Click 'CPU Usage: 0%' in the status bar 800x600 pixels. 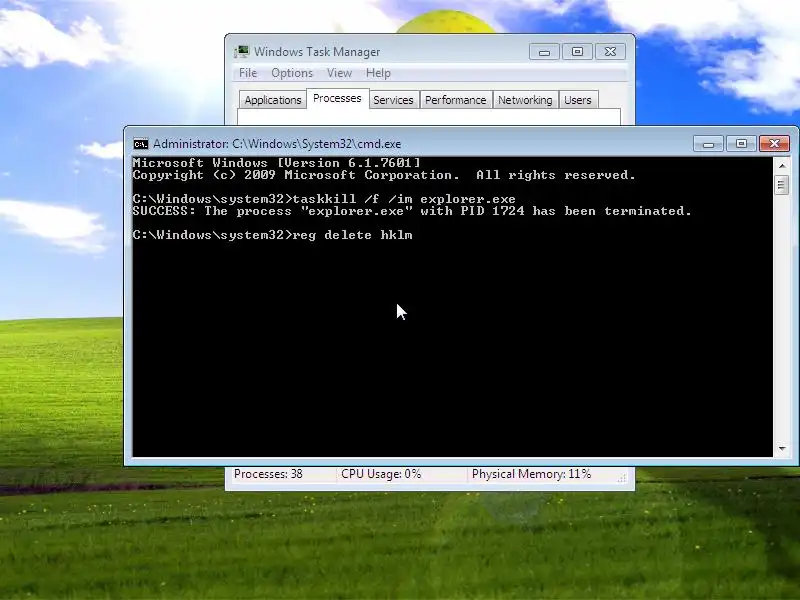(x=381, y=474)
